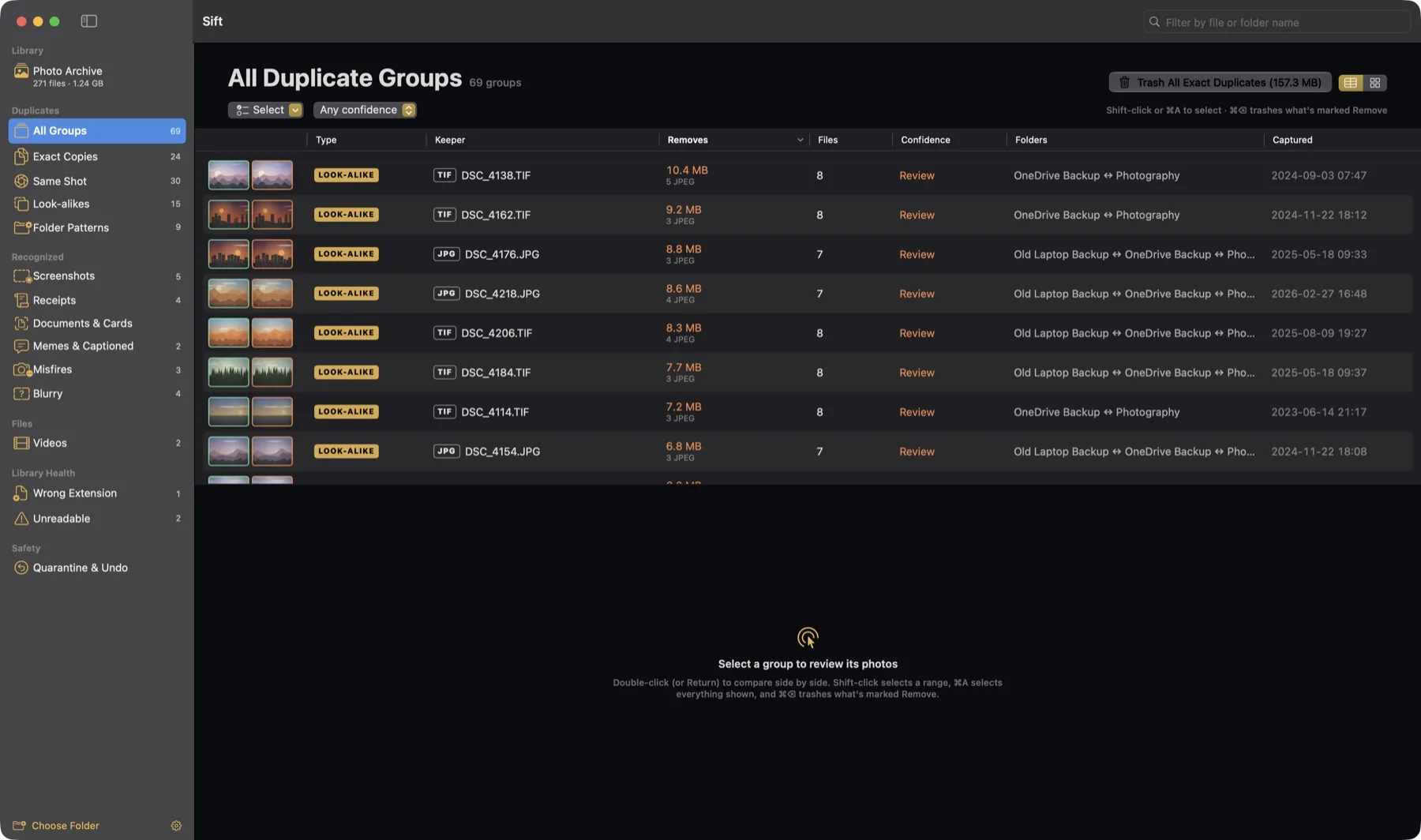Switch to grid view layout
This screenshot has height=840, width=1421.
click(x=1375, y=83)
